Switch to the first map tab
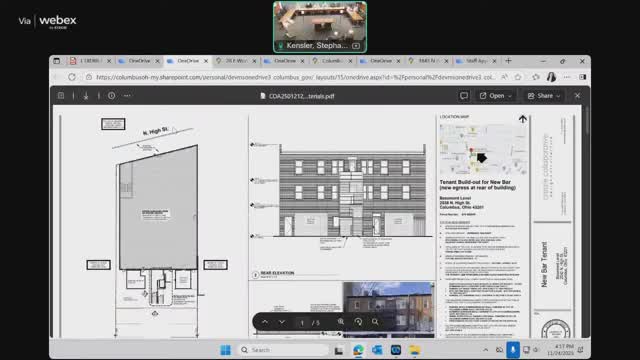Image resolution: width=640 pixels, height=360 pixels. click(236, 61)
